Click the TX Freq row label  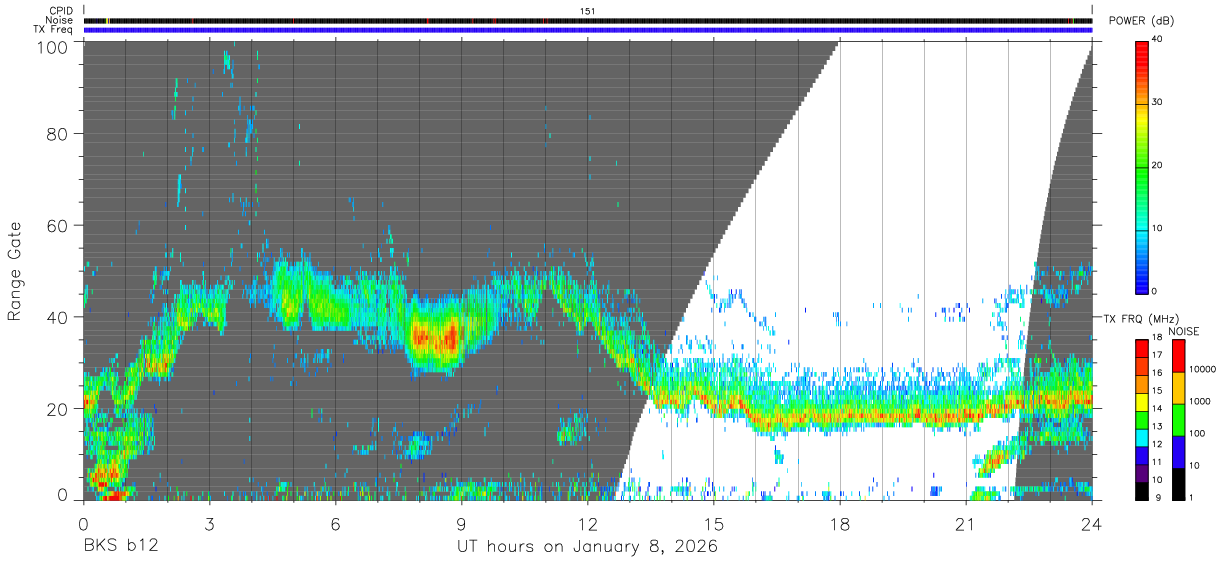(54, 30)
